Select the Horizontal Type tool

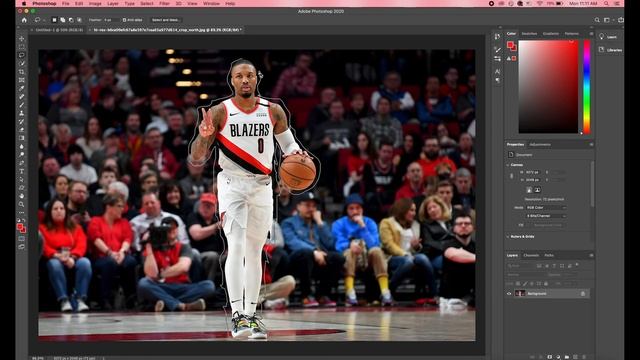(x=22, y=171)
